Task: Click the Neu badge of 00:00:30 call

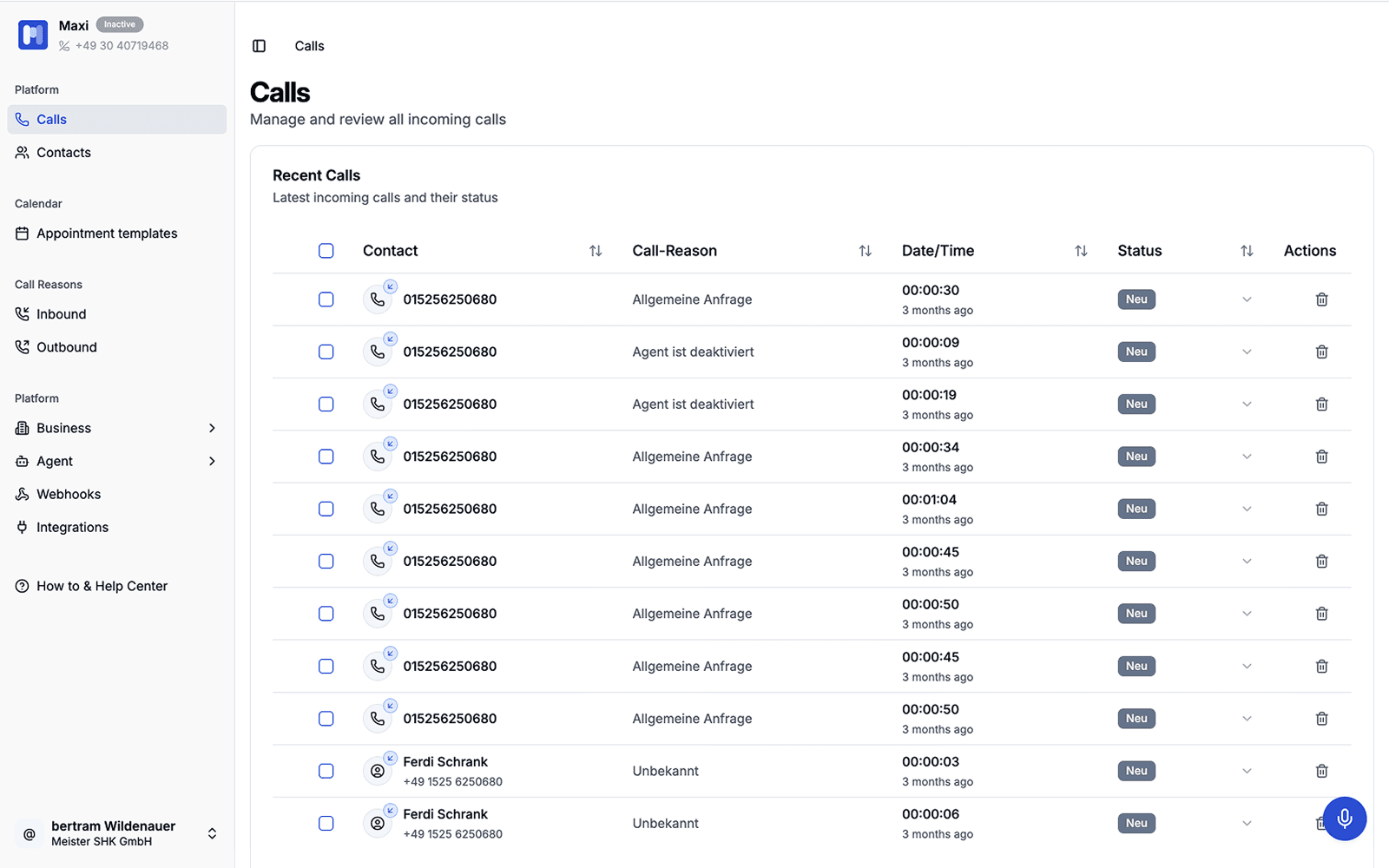Action: [x=1136, y=299]
